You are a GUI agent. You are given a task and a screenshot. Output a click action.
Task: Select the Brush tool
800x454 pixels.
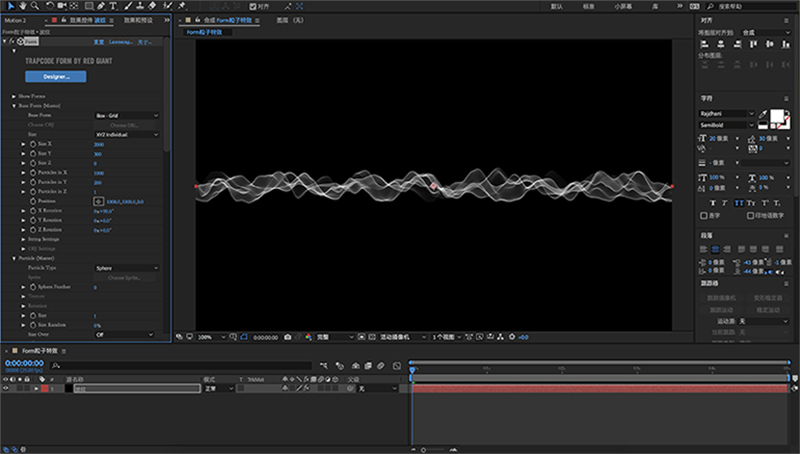128,6
